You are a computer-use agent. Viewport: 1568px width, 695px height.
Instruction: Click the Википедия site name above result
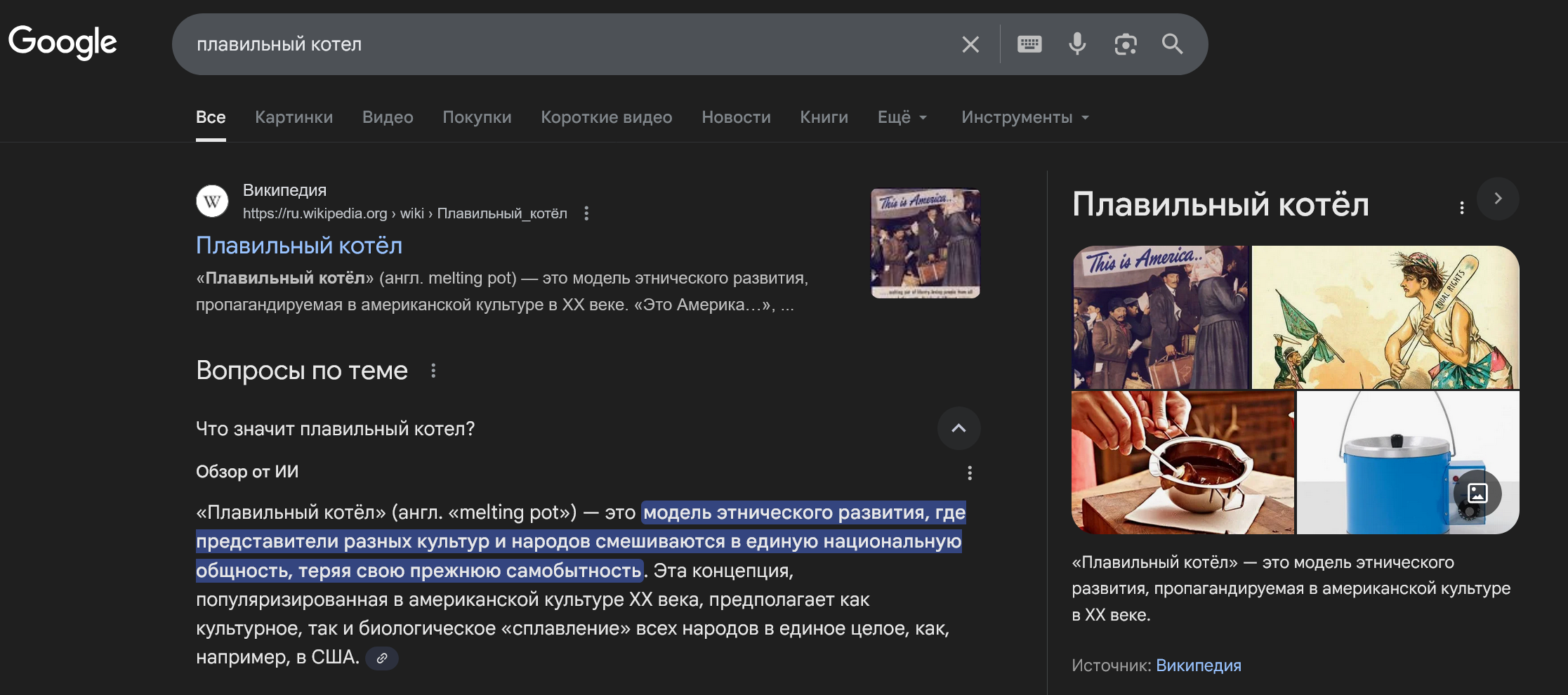click(x=284, y=190)
